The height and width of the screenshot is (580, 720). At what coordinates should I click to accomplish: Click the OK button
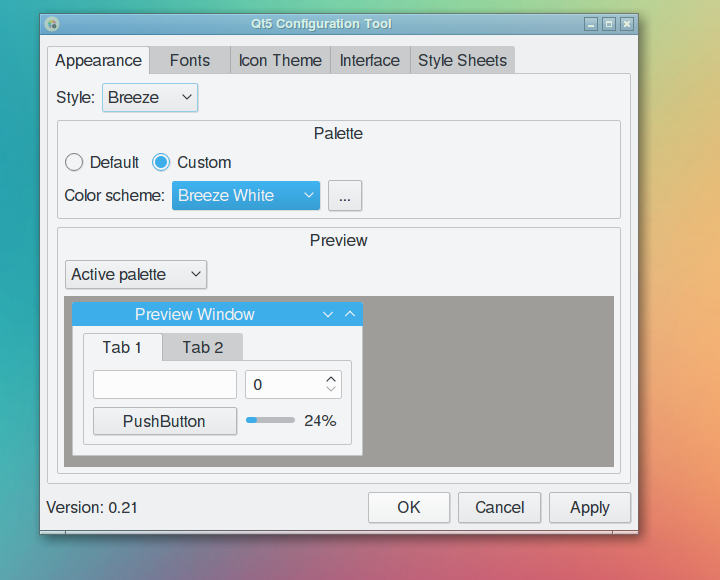click(x=409, y=507)
